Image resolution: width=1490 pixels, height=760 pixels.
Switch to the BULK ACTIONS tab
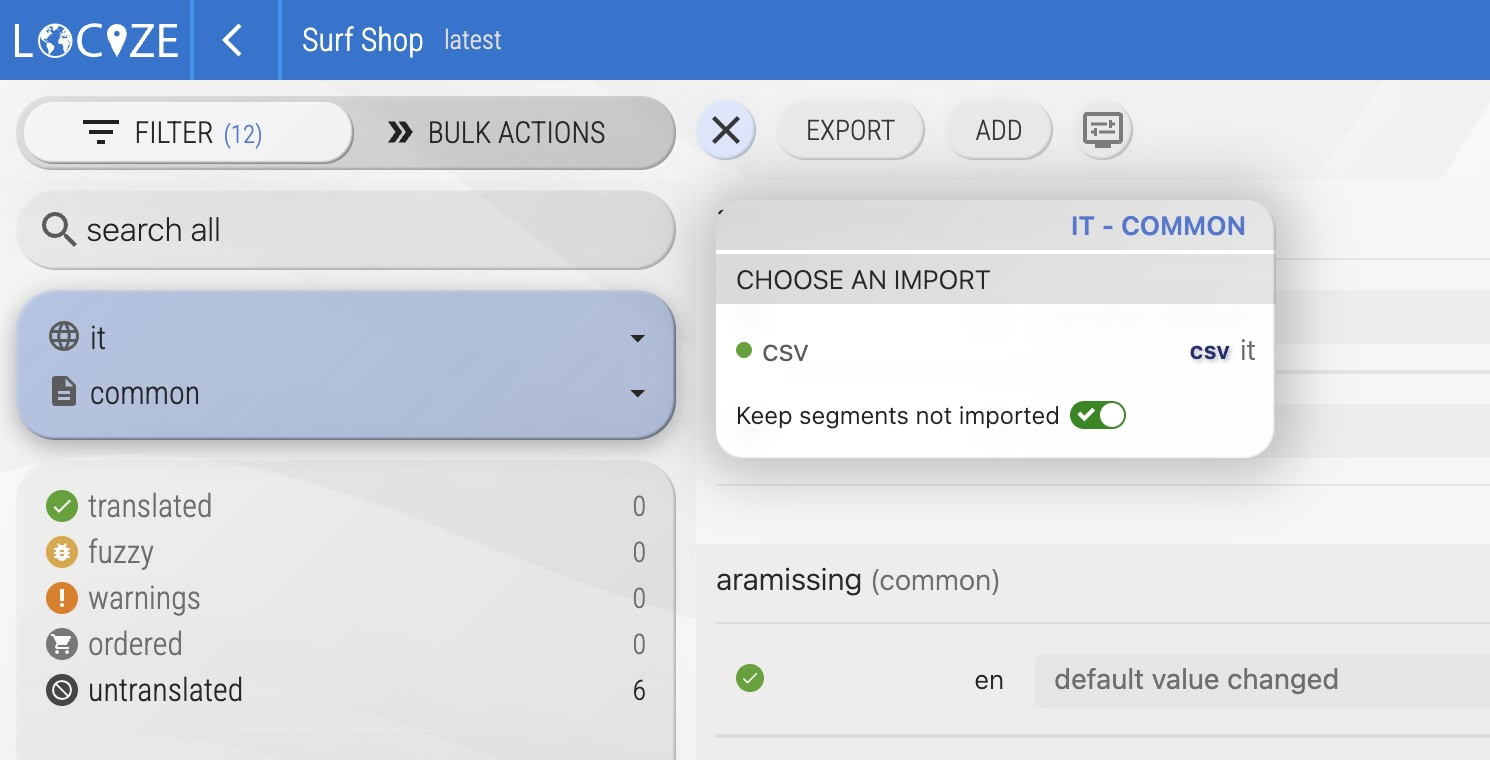pos(497,132)
